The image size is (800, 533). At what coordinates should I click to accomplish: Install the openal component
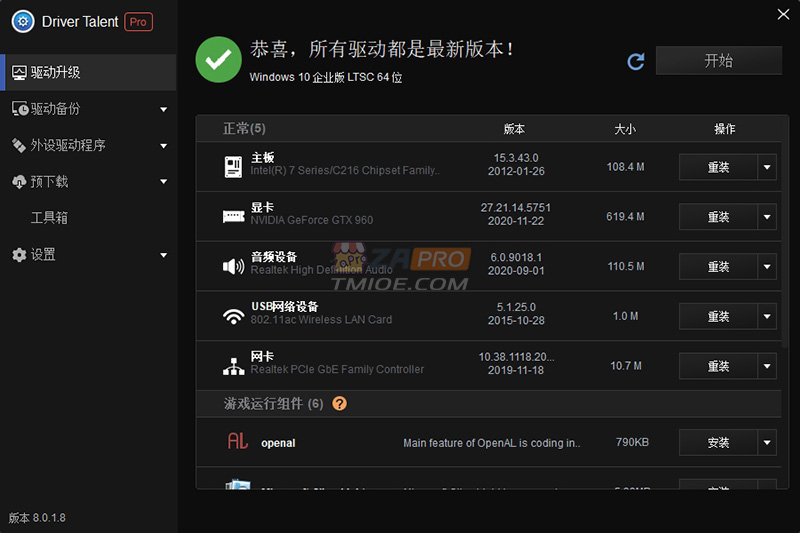[718, 443]
